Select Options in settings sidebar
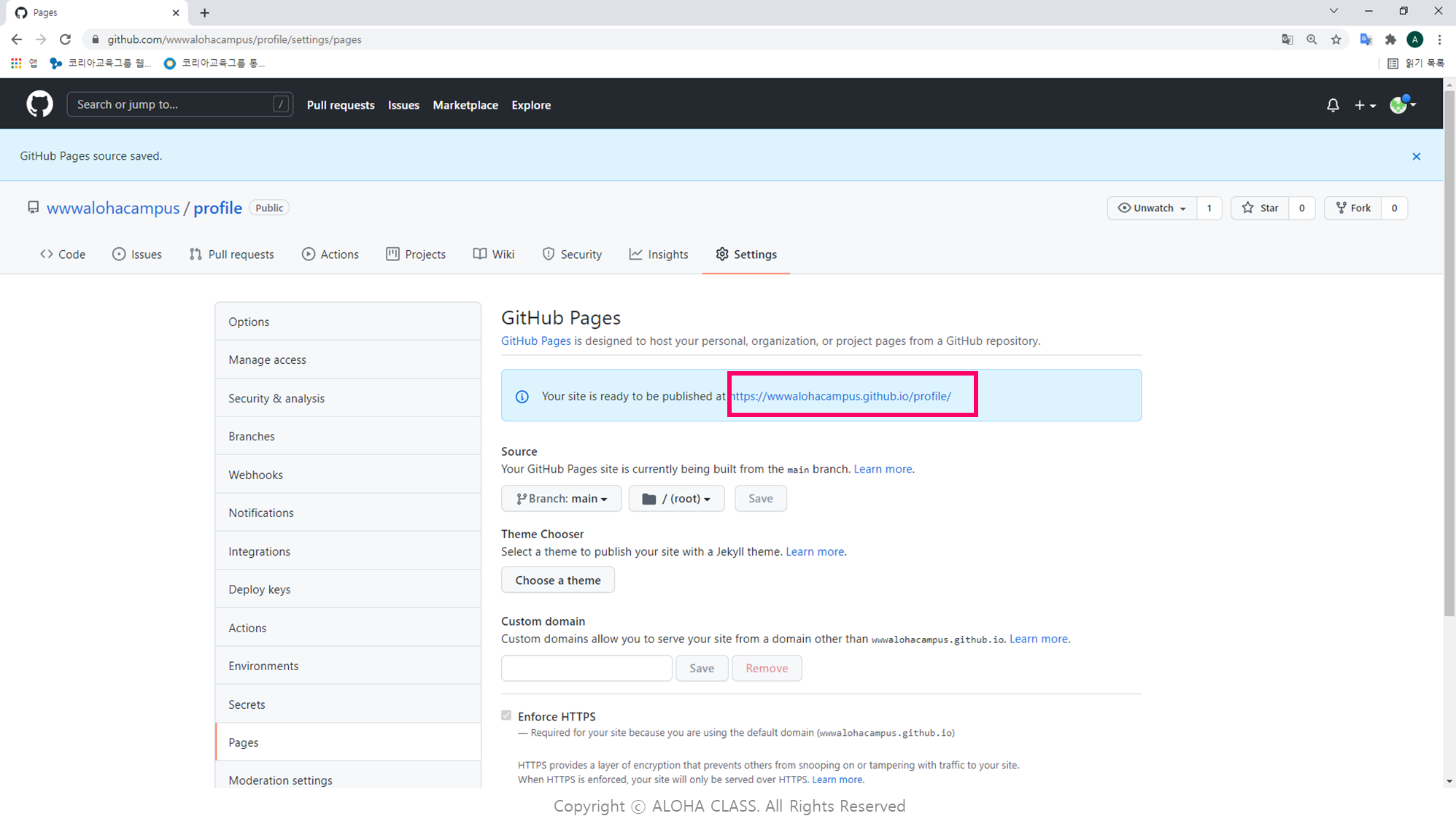This screenshot has height=824, width=1456. tap(348, 322)
